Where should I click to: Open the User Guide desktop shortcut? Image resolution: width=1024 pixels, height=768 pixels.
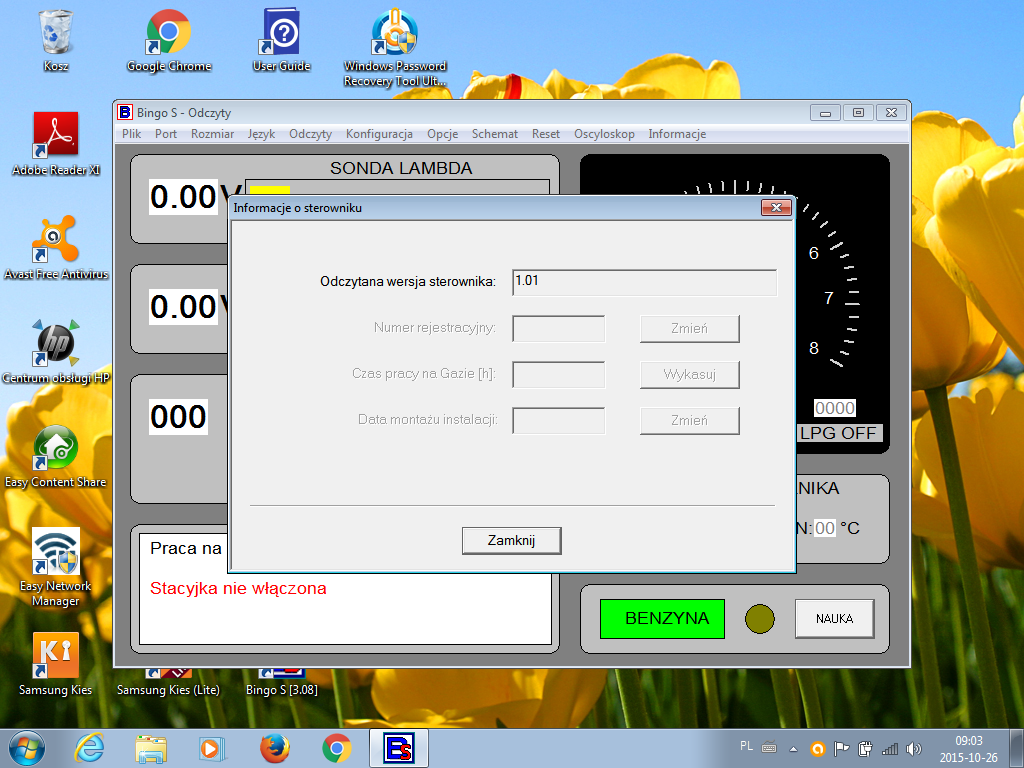tap(281, 39)
